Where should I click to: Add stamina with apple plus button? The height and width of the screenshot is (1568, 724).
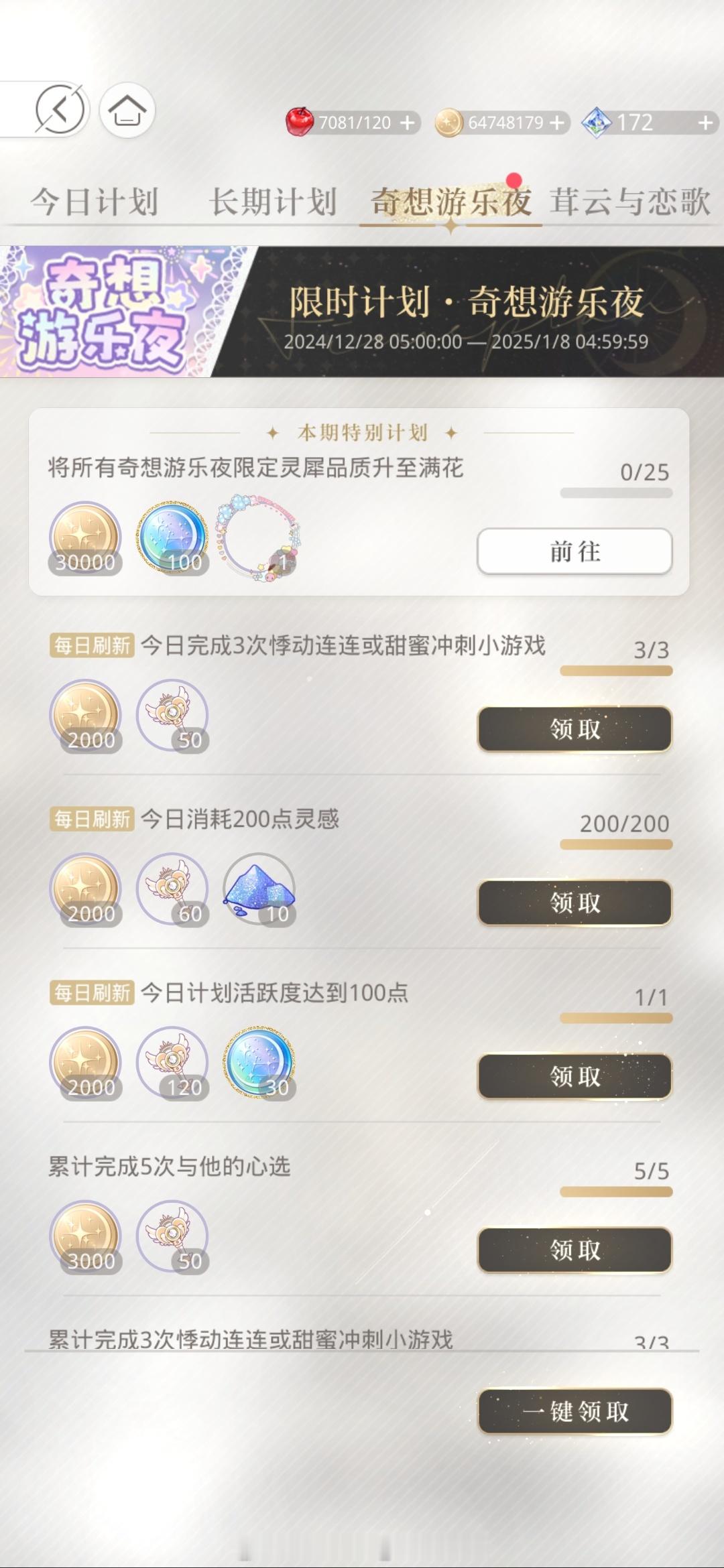tap(407, 123)
